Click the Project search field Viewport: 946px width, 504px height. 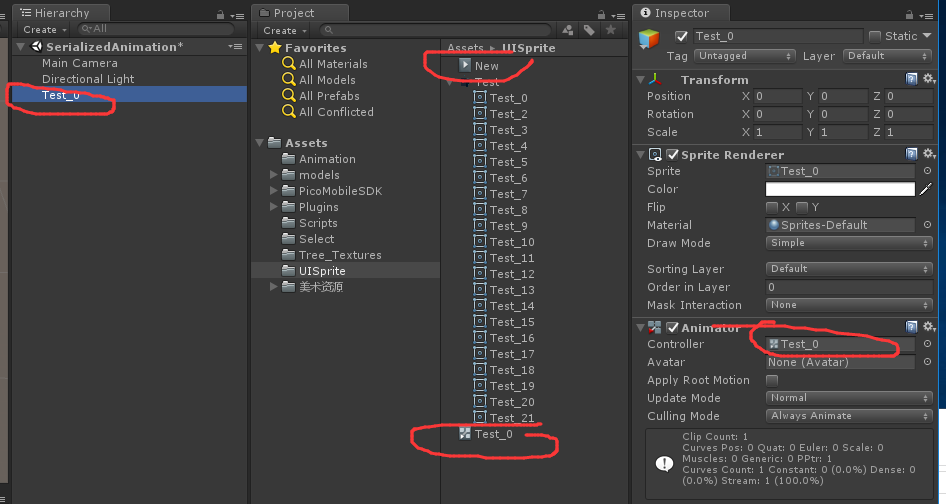coord(435,30)
